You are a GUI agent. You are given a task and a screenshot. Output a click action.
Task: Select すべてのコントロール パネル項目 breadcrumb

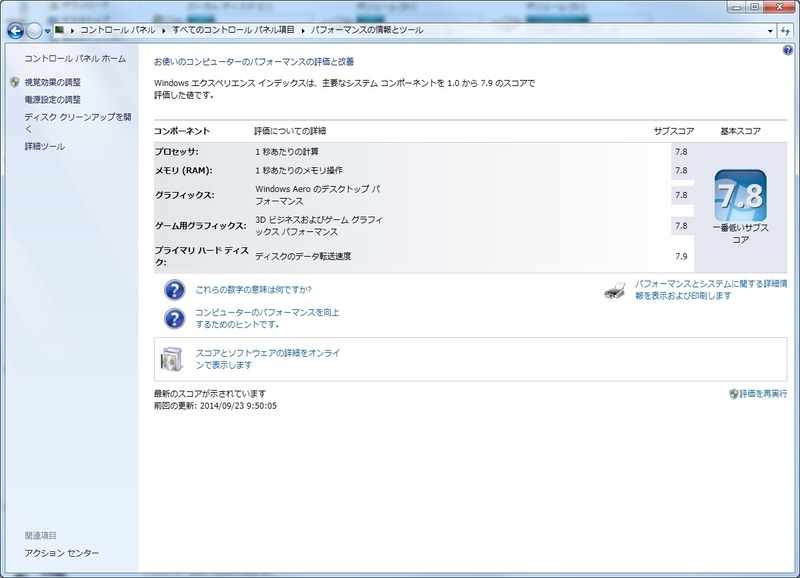point(233,30)
